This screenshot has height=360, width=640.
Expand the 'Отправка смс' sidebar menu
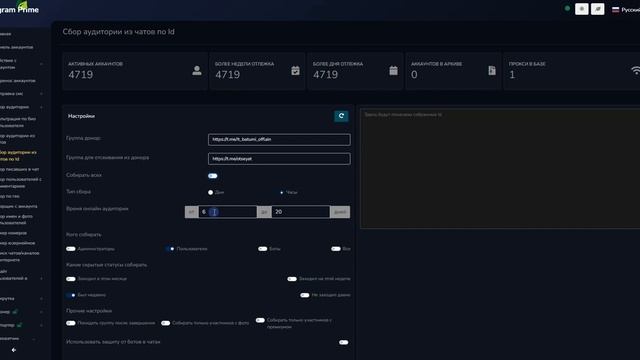[x=22, y=94]
